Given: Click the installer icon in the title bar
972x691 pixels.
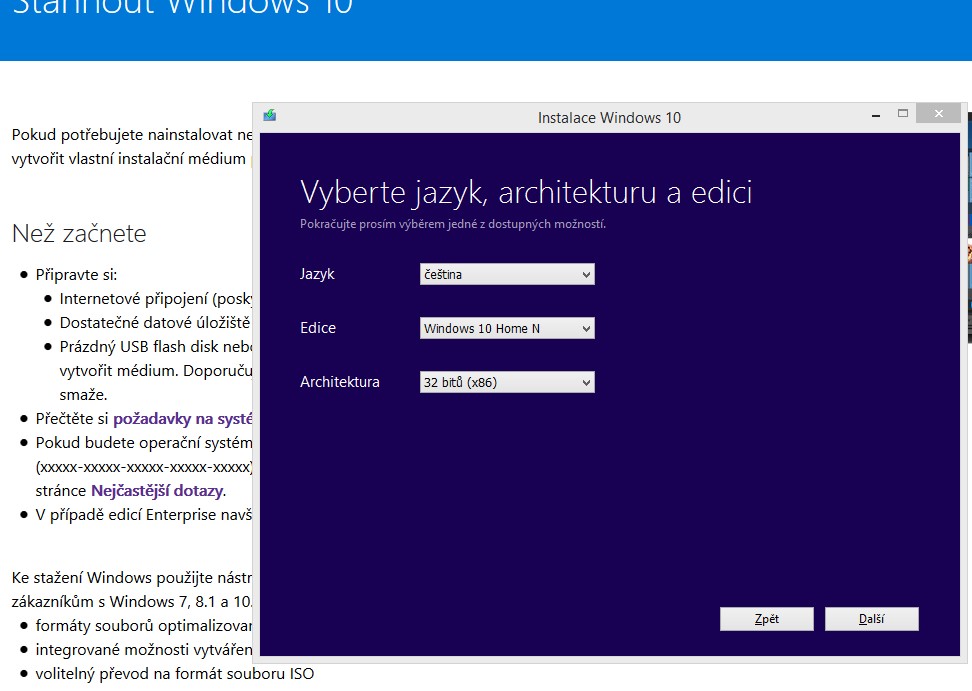Looking at the screenshot, I should point(269,116).
